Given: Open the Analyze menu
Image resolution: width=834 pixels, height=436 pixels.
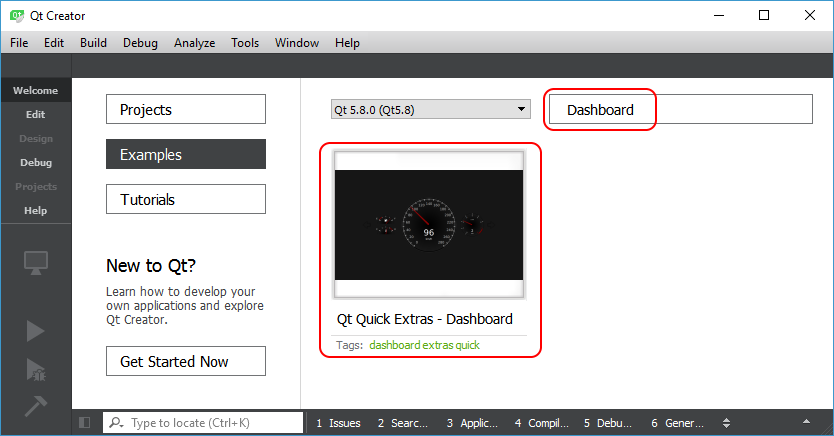Looking at the screenshot, I should 194,43.
